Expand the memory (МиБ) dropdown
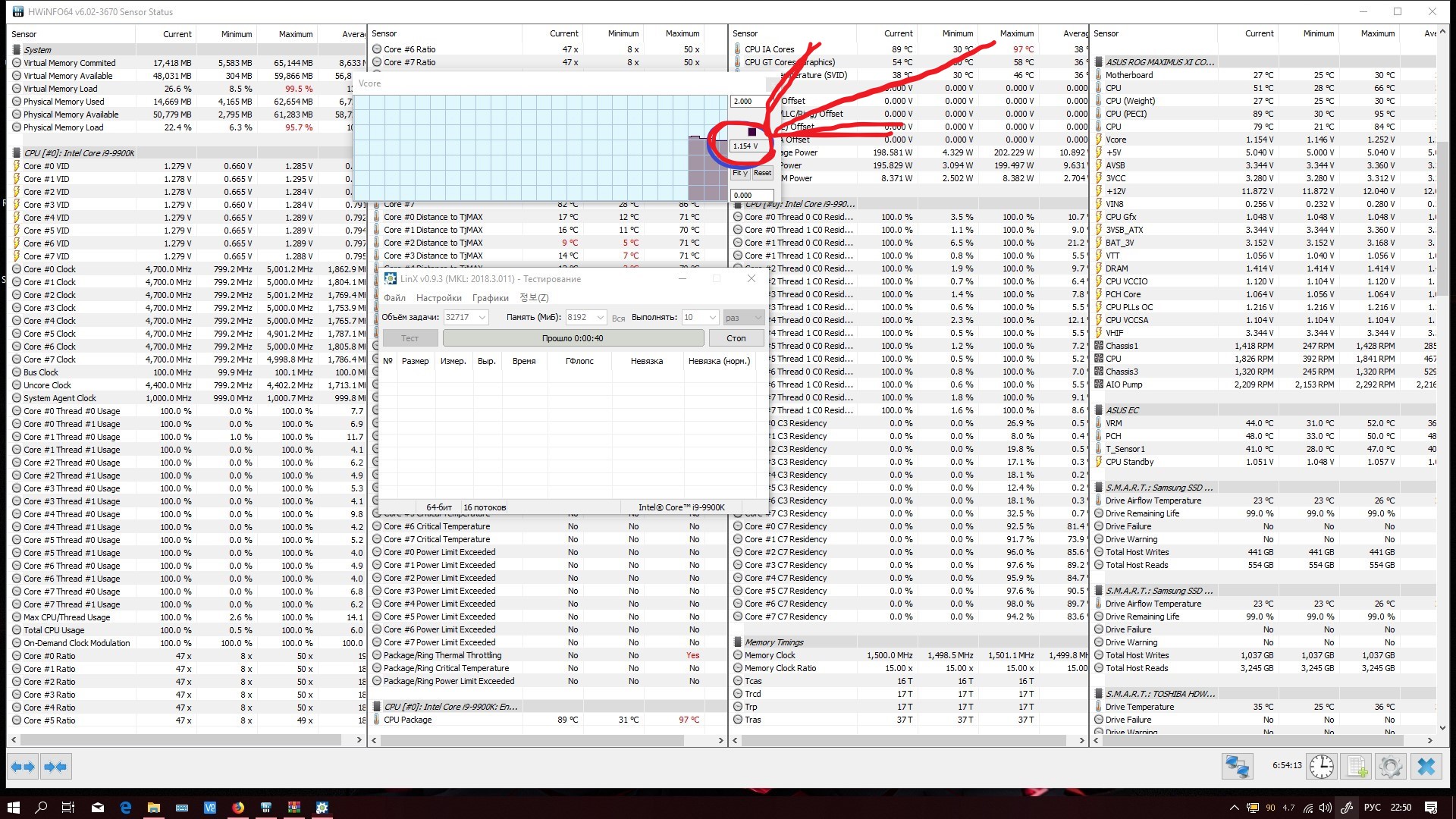1456x819 pixels. click(x=600, y=317)
